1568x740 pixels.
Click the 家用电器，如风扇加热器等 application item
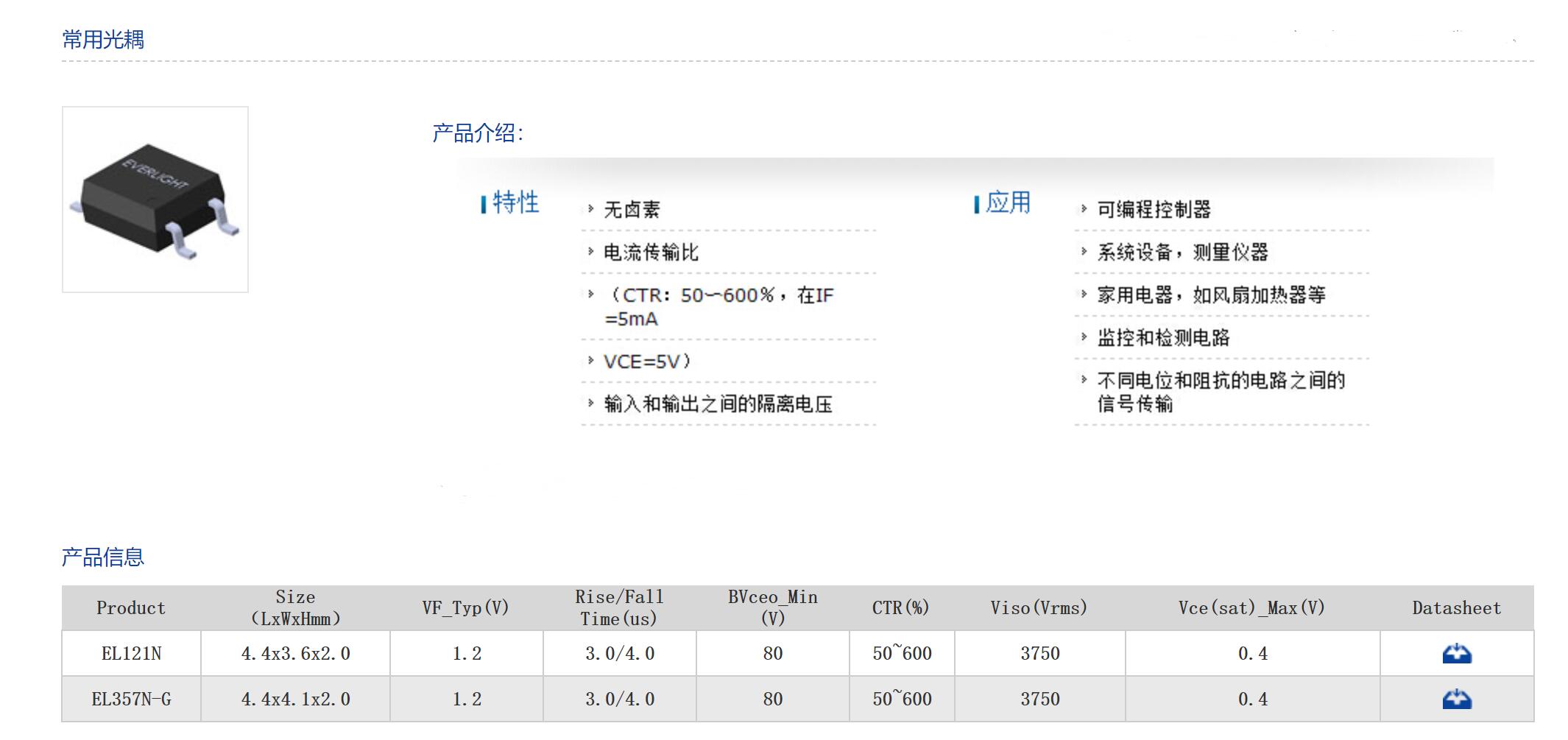coord(1211,295)
